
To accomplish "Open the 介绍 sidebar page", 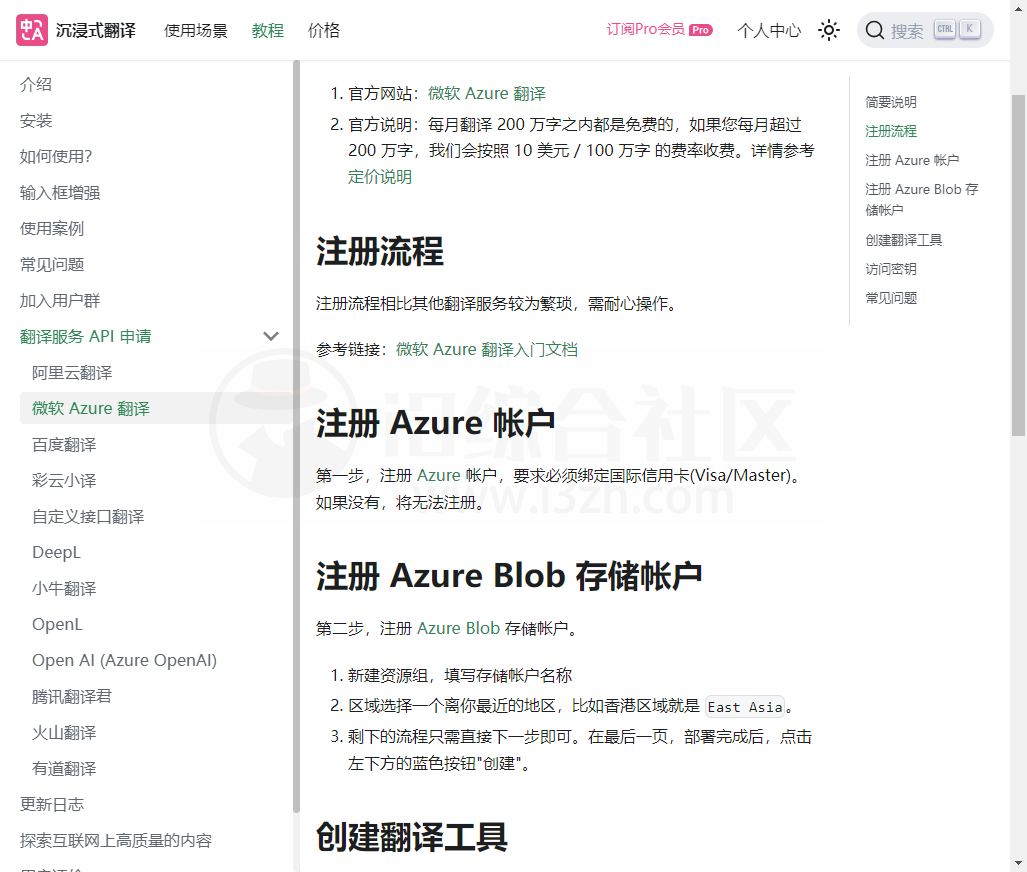I will pyautogui.click(x=36, y=85).
